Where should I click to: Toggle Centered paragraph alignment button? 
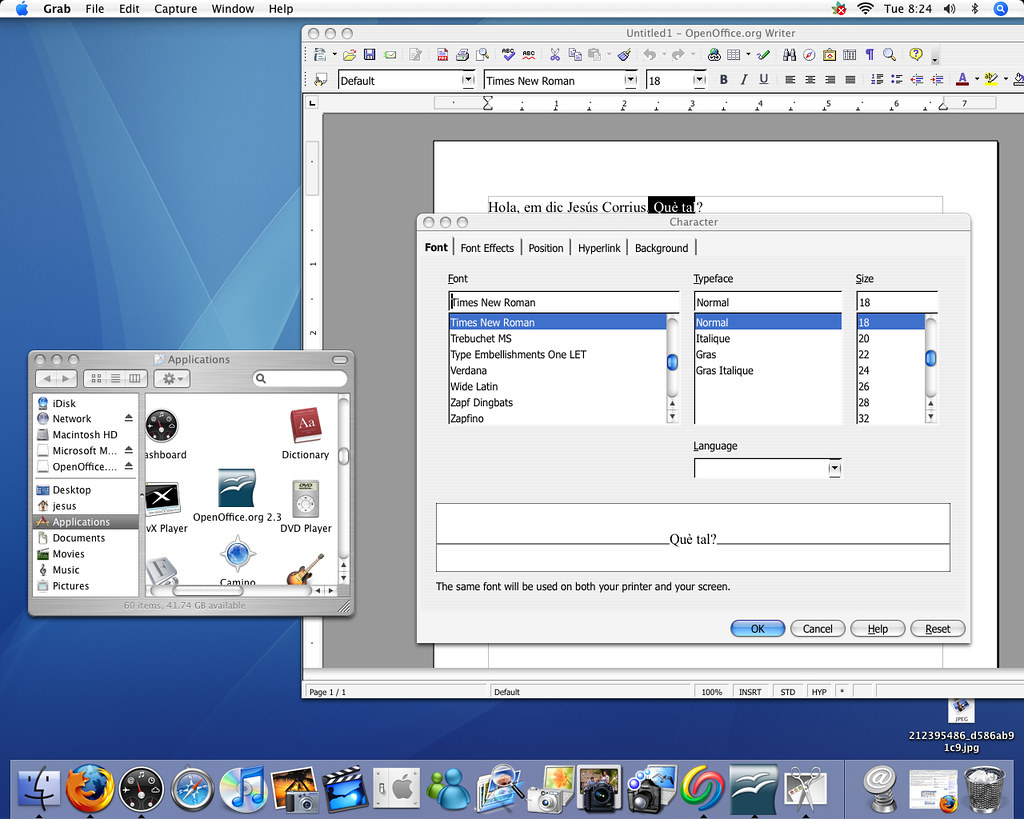point(810,80)
